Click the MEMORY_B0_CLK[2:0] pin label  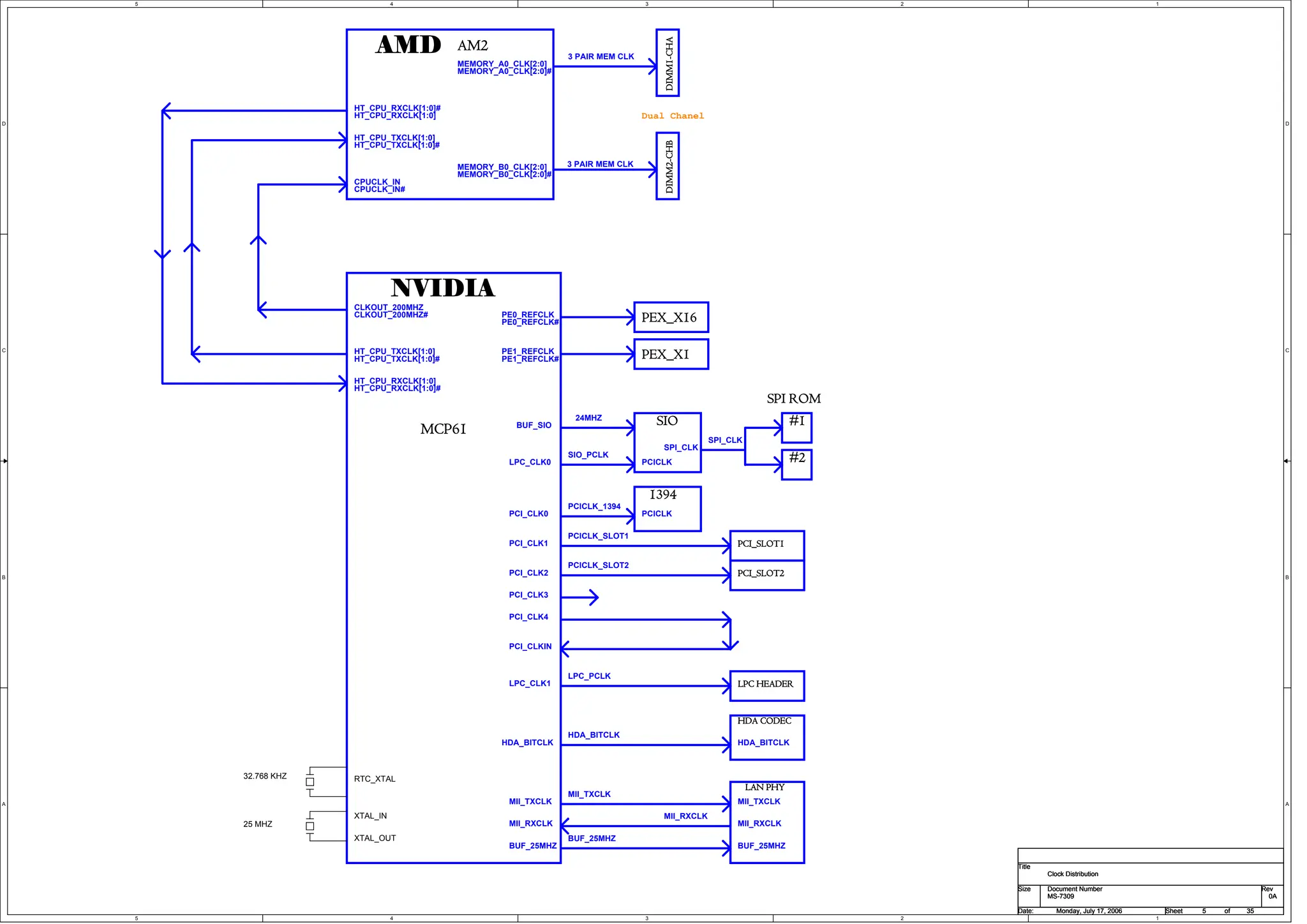pos(502,167)
